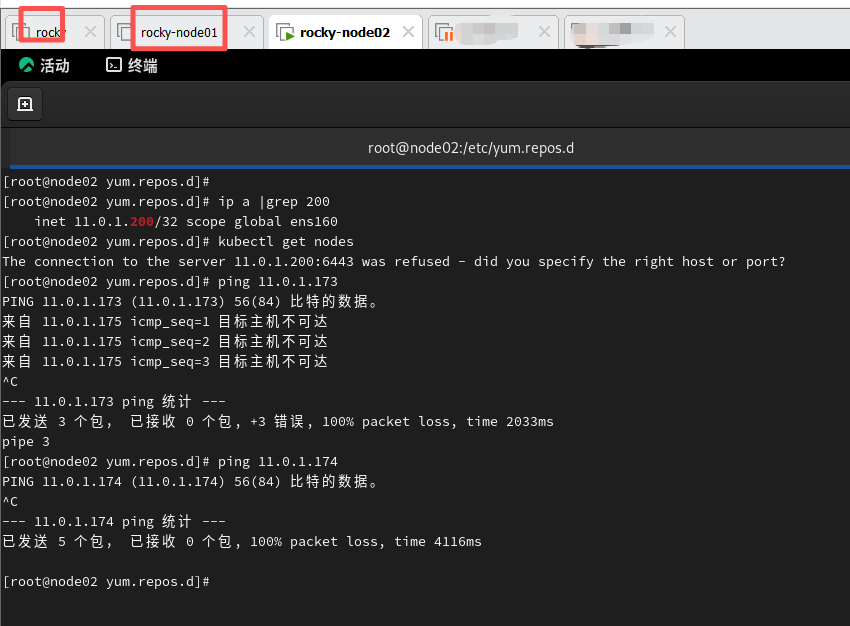The width and height of the screenshot is (850, 626).
Task: Click the terminal title root@node02:/etc/yum.repos.d
Action: point(471,148)
